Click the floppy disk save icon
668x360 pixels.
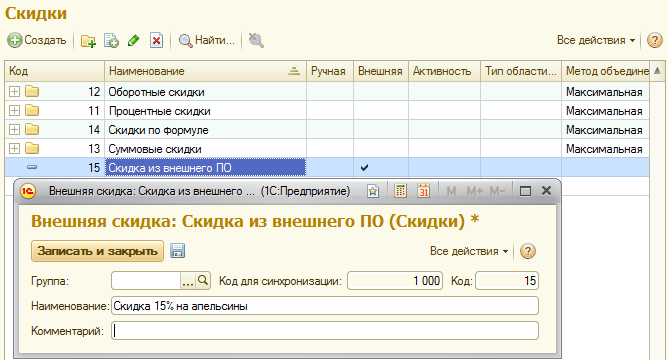pos(177,251)
